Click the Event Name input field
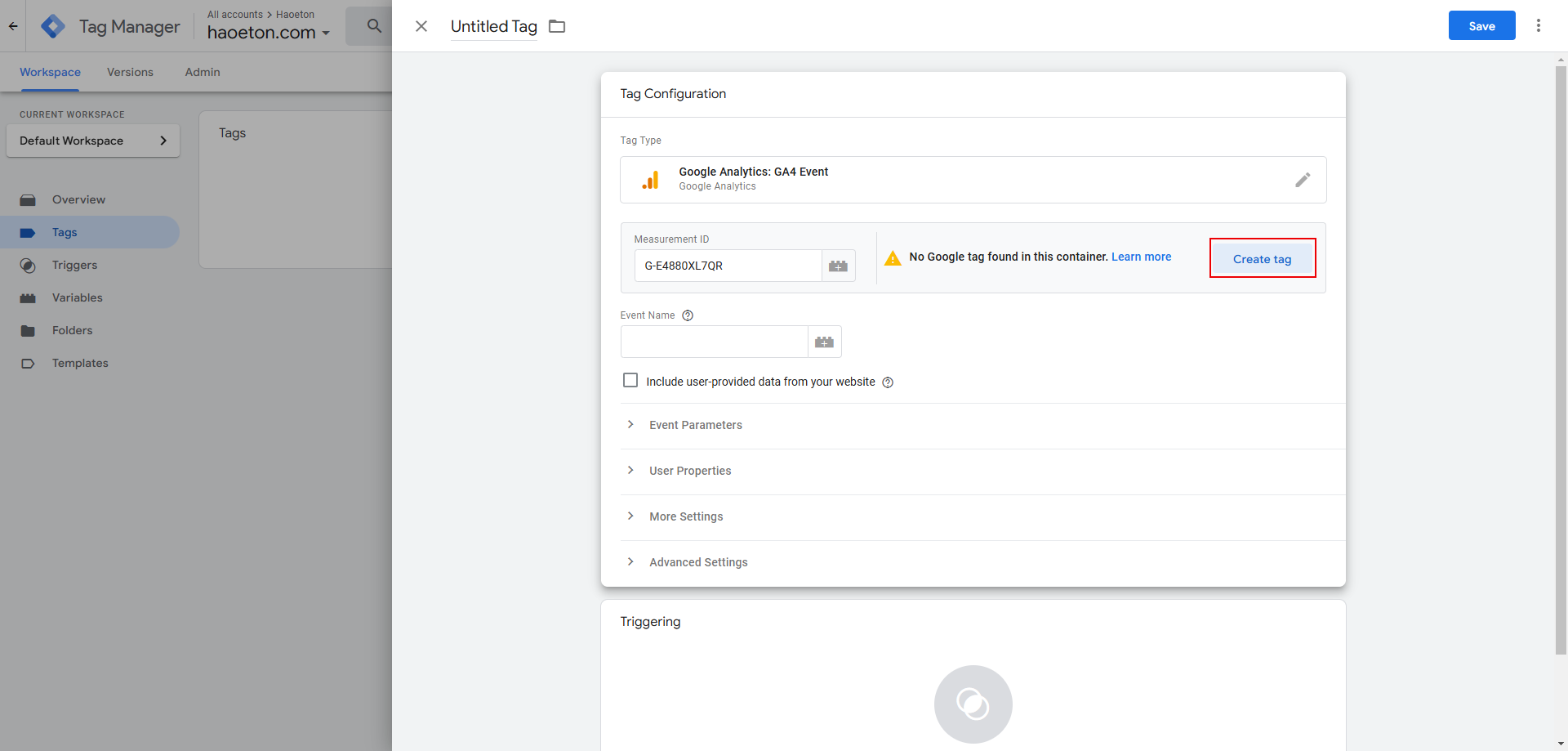1568x751 pixels. (714, 342)
